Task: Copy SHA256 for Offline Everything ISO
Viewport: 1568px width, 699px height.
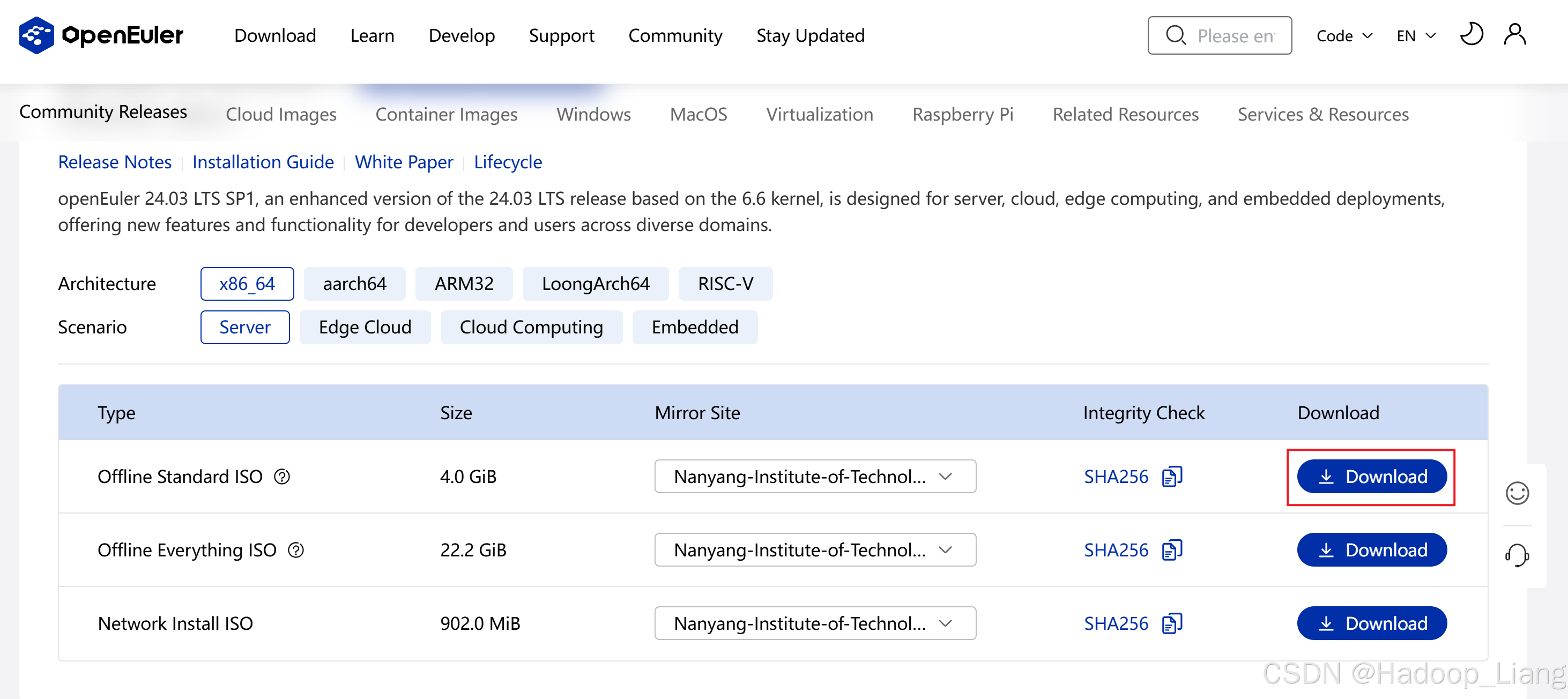Action: (x=1172, y=551)
